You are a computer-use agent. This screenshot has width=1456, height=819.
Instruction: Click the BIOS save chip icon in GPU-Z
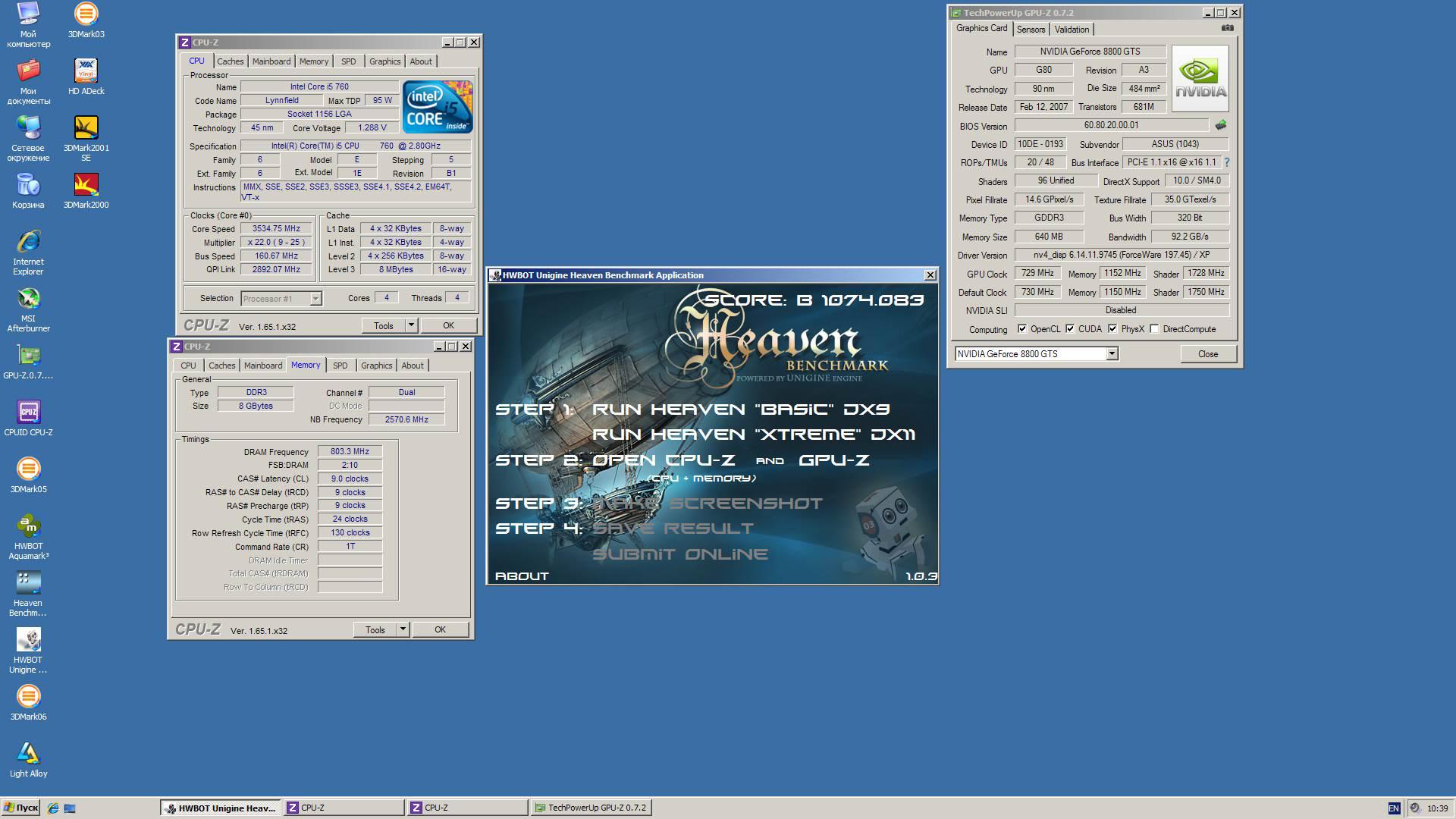(x=1220, y=125)
